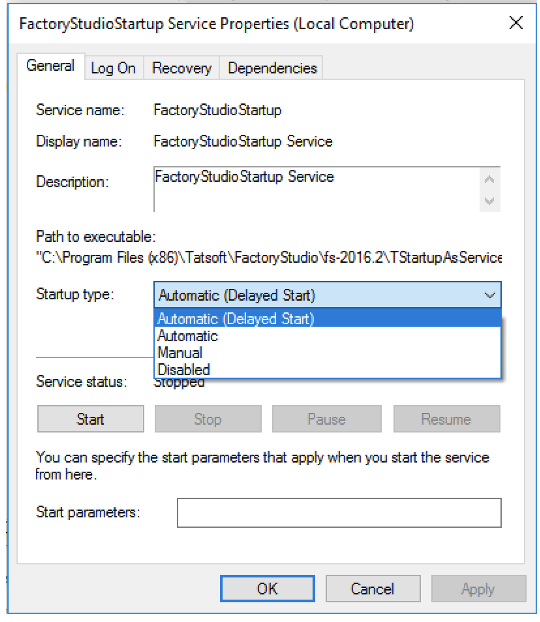The width and height of the screenshot is (540, 622).
Task: Select Automatic (Delayed Start) from the list
Action: pos(327,319)
